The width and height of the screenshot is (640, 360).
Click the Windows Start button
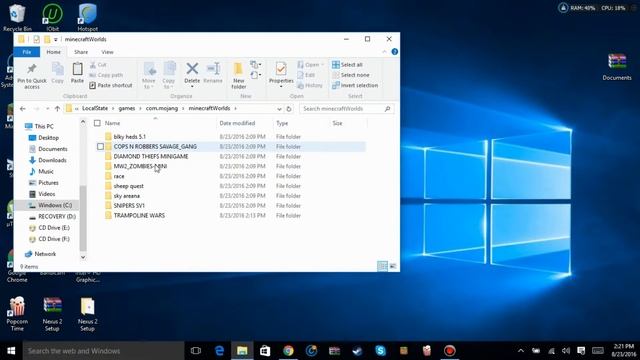11,351
